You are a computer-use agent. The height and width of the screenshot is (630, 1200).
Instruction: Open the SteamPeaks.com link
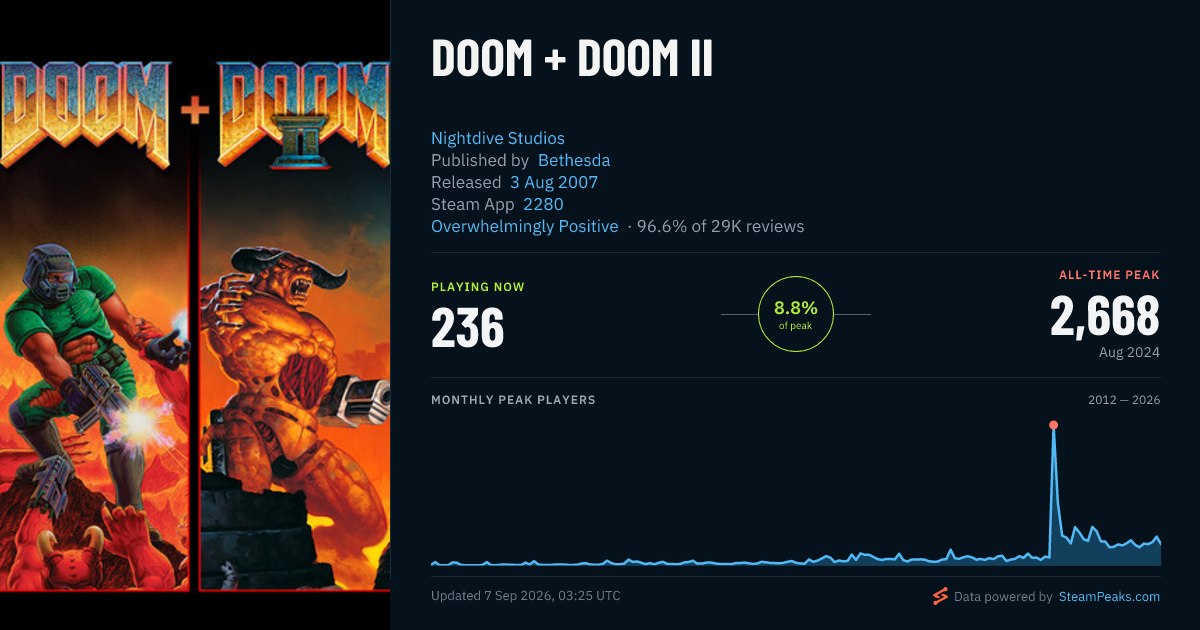click(1108, 597)
